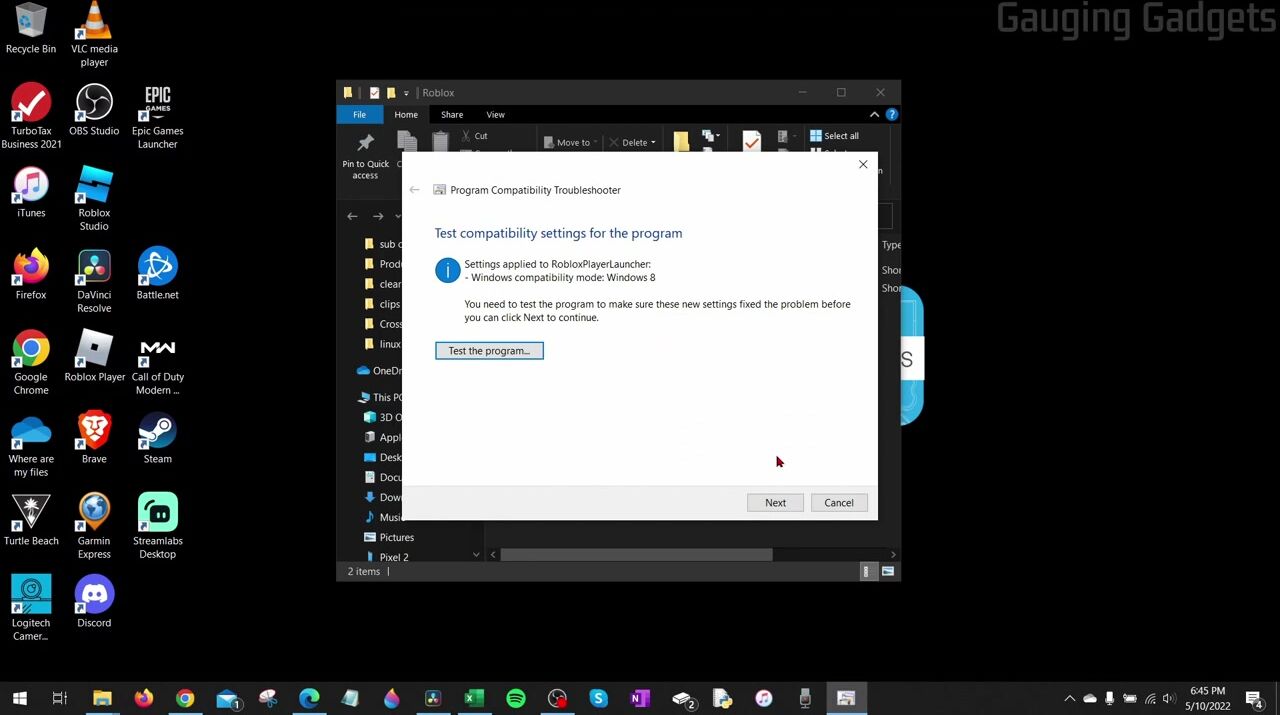The width and height of the screenshot is (1280, 715).
Task: Select the Streamlabs Desktop icon
Action: point(157,527)
